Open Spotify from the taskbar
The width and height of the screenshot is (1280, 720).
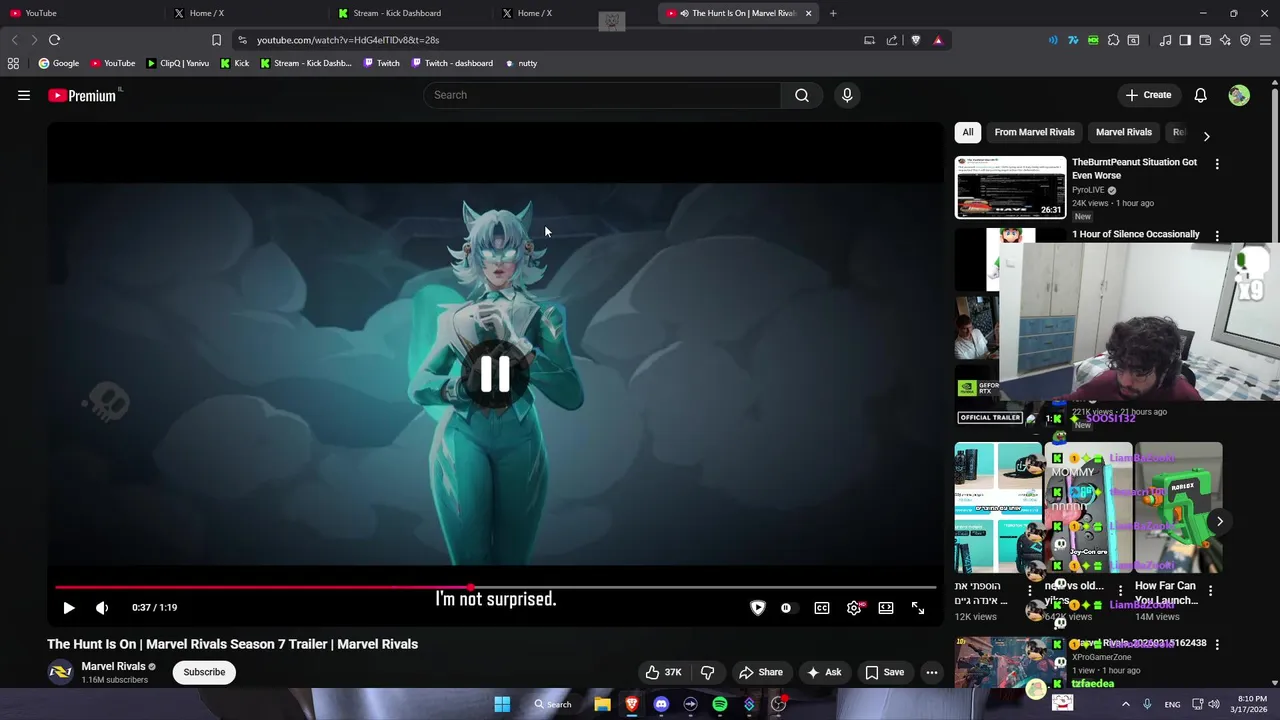pyautogui.click(x=720, y=704)
